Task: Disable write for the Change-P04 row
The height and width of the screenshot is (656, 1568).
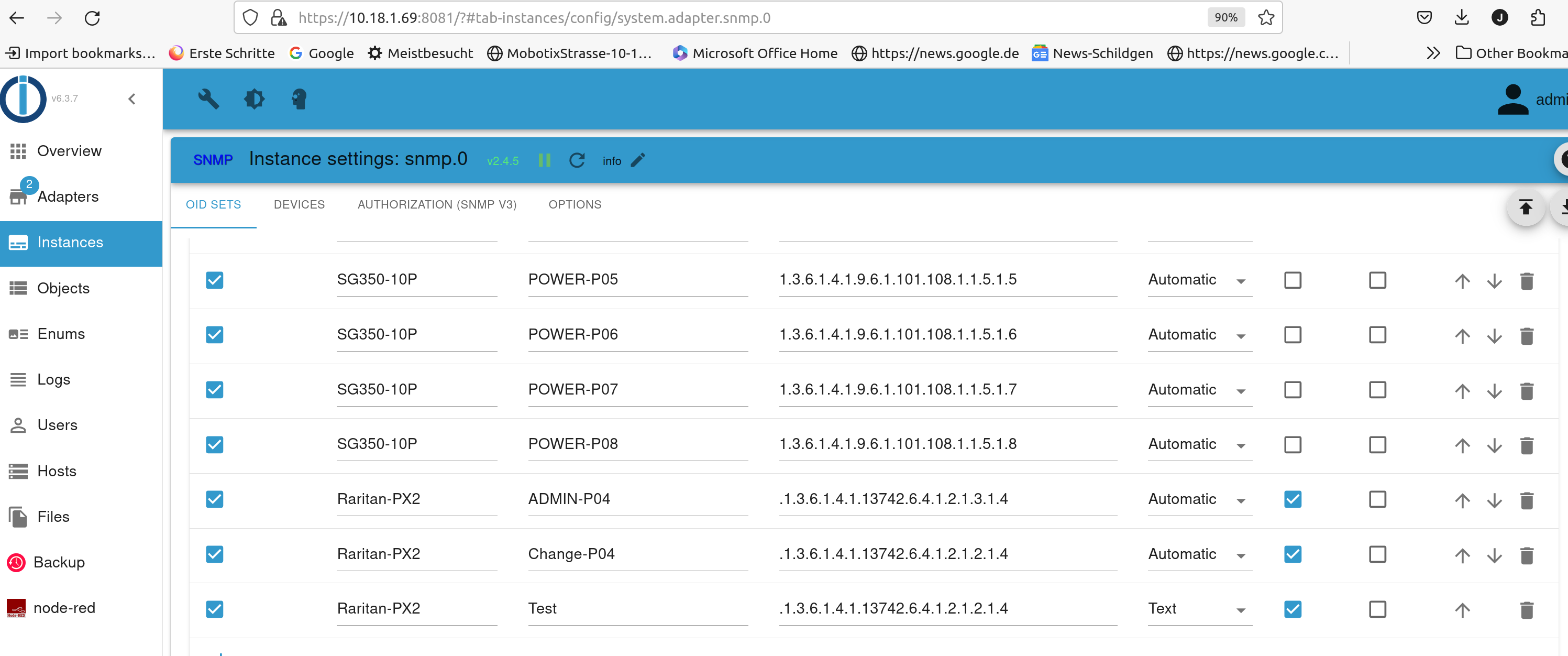Action: [1292, 554]
